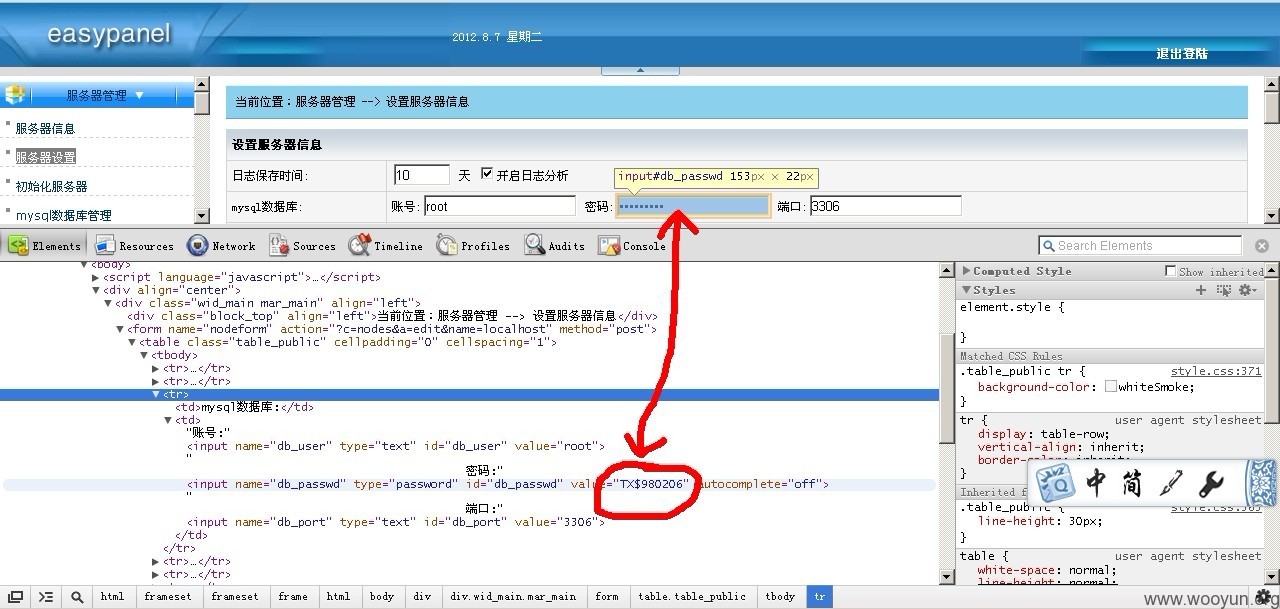Open the 服务器管理 dropdown menu
This screenshot has height=609, width=1280.
click(x=139, y=96)
